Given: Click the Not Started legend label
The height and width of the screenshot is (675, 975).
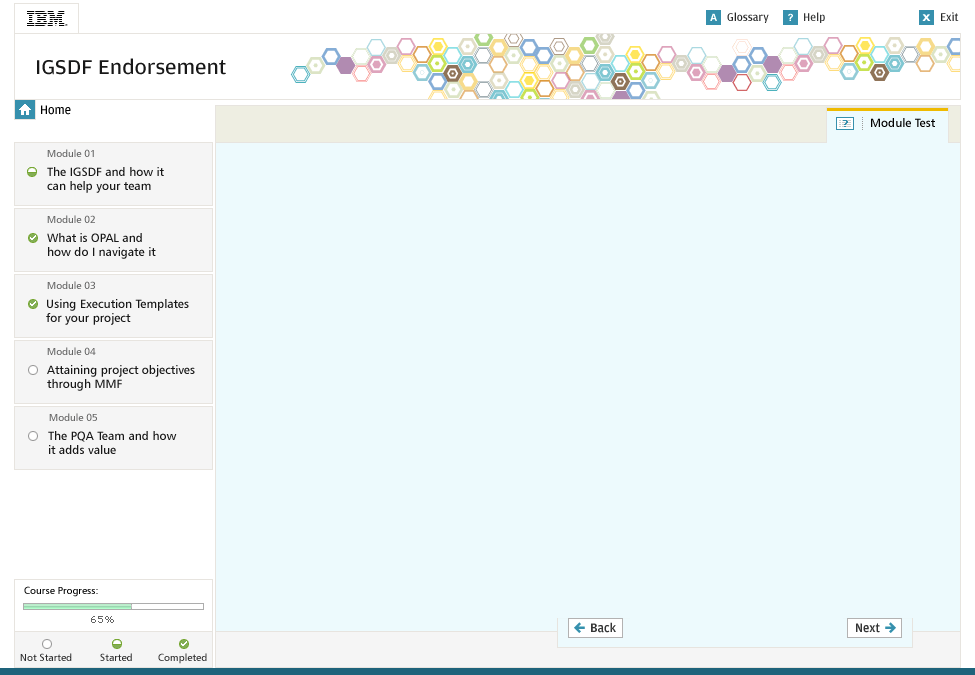Looking at the screenshot, I should click(46, 658).
